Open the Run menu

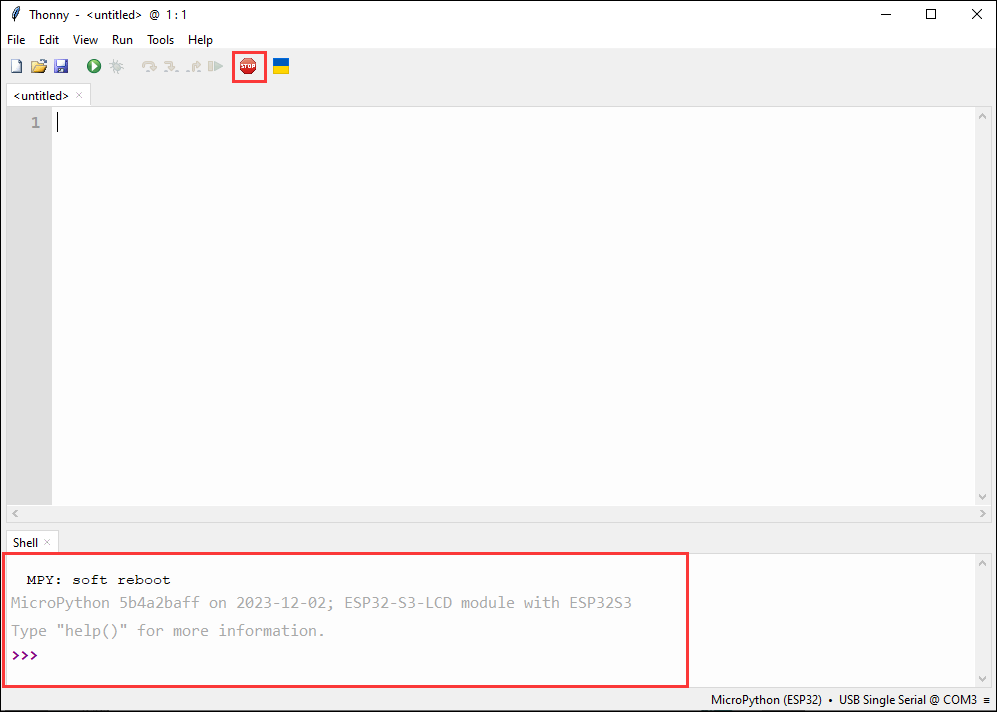(x=122, y=40)
